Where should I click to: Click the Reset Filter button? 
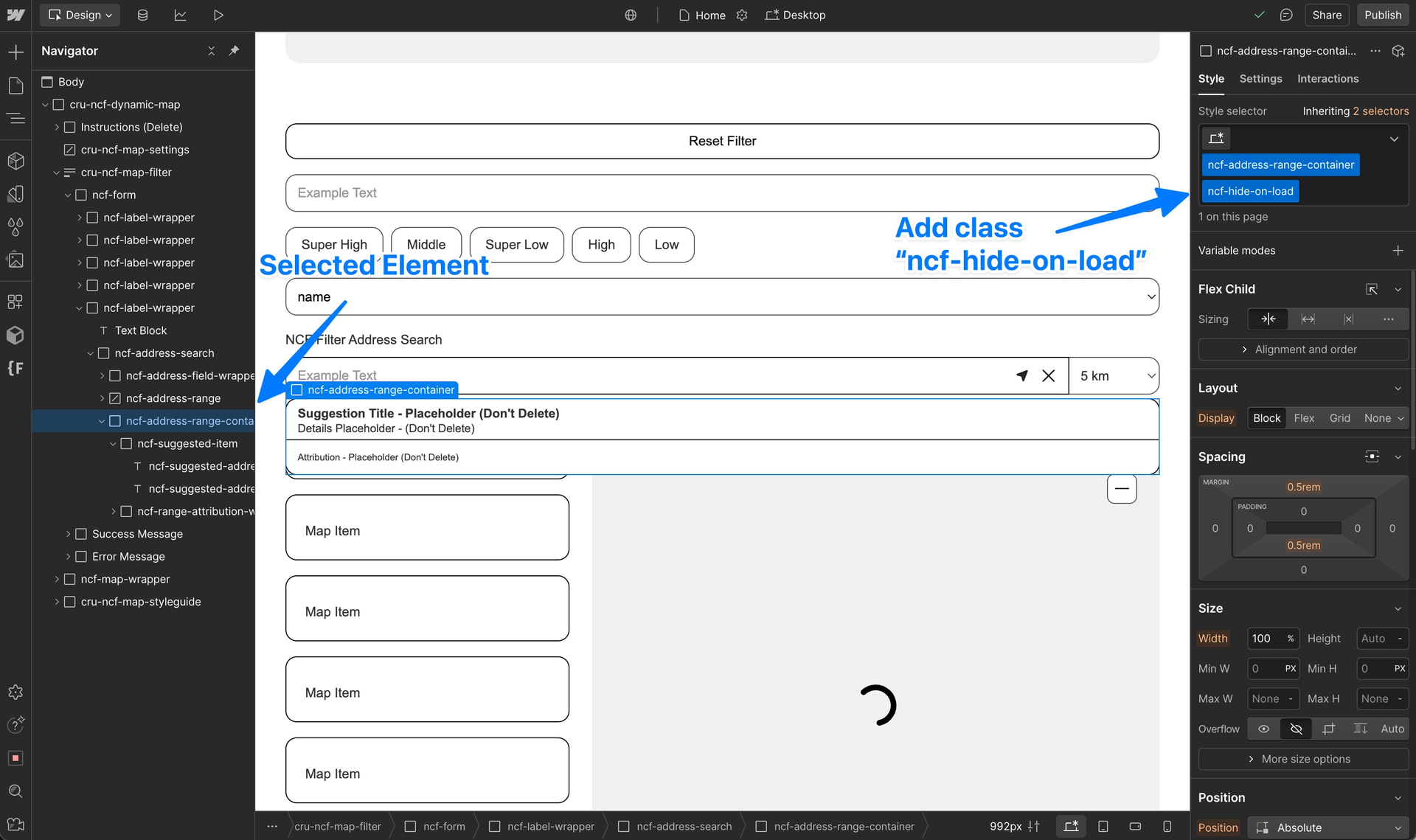[x=722, y=141]
